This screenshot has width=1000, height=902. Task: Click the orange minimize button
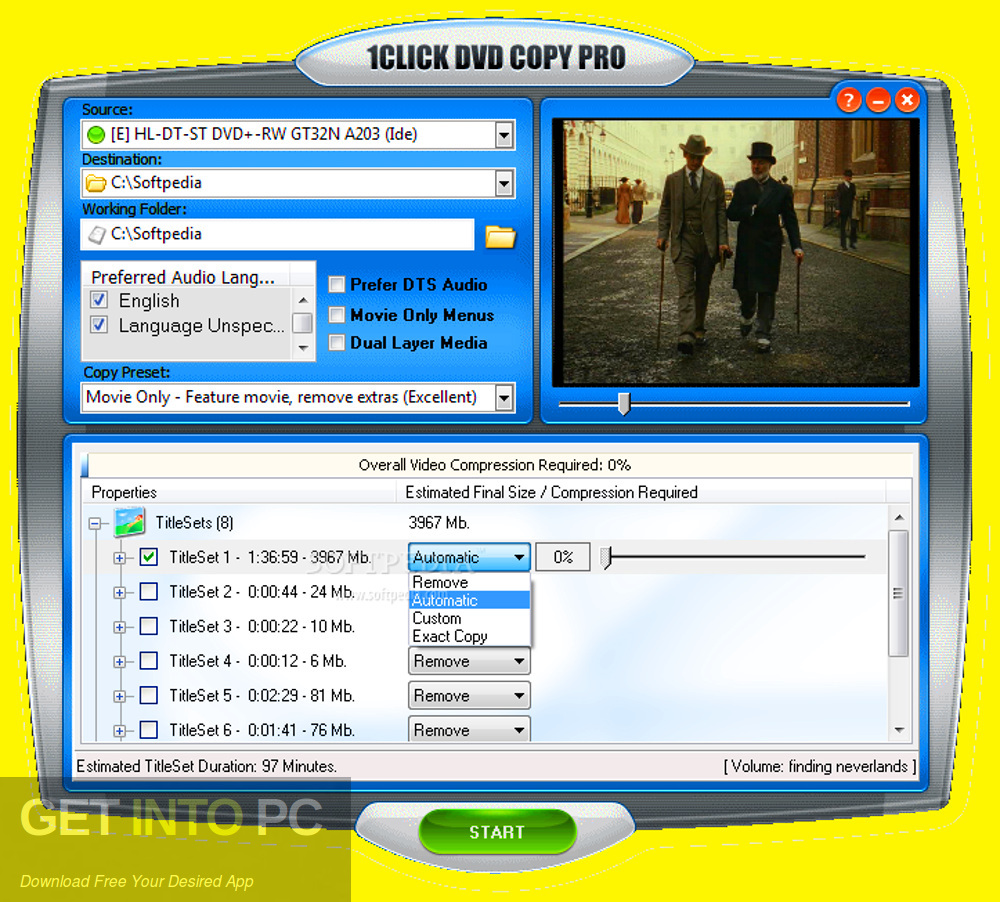pos(878,100)
